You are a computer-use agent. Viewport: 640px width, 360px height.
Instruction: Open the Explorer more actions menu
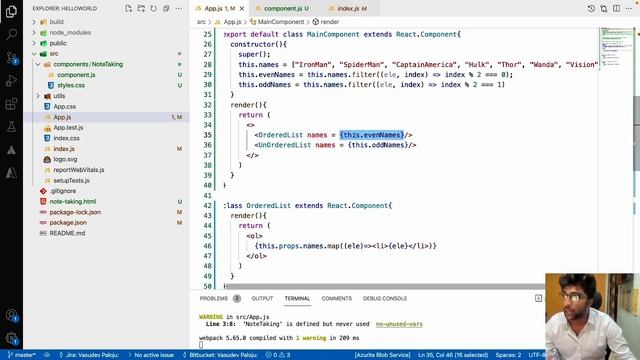pyautogui.click(x=179, y=8)
